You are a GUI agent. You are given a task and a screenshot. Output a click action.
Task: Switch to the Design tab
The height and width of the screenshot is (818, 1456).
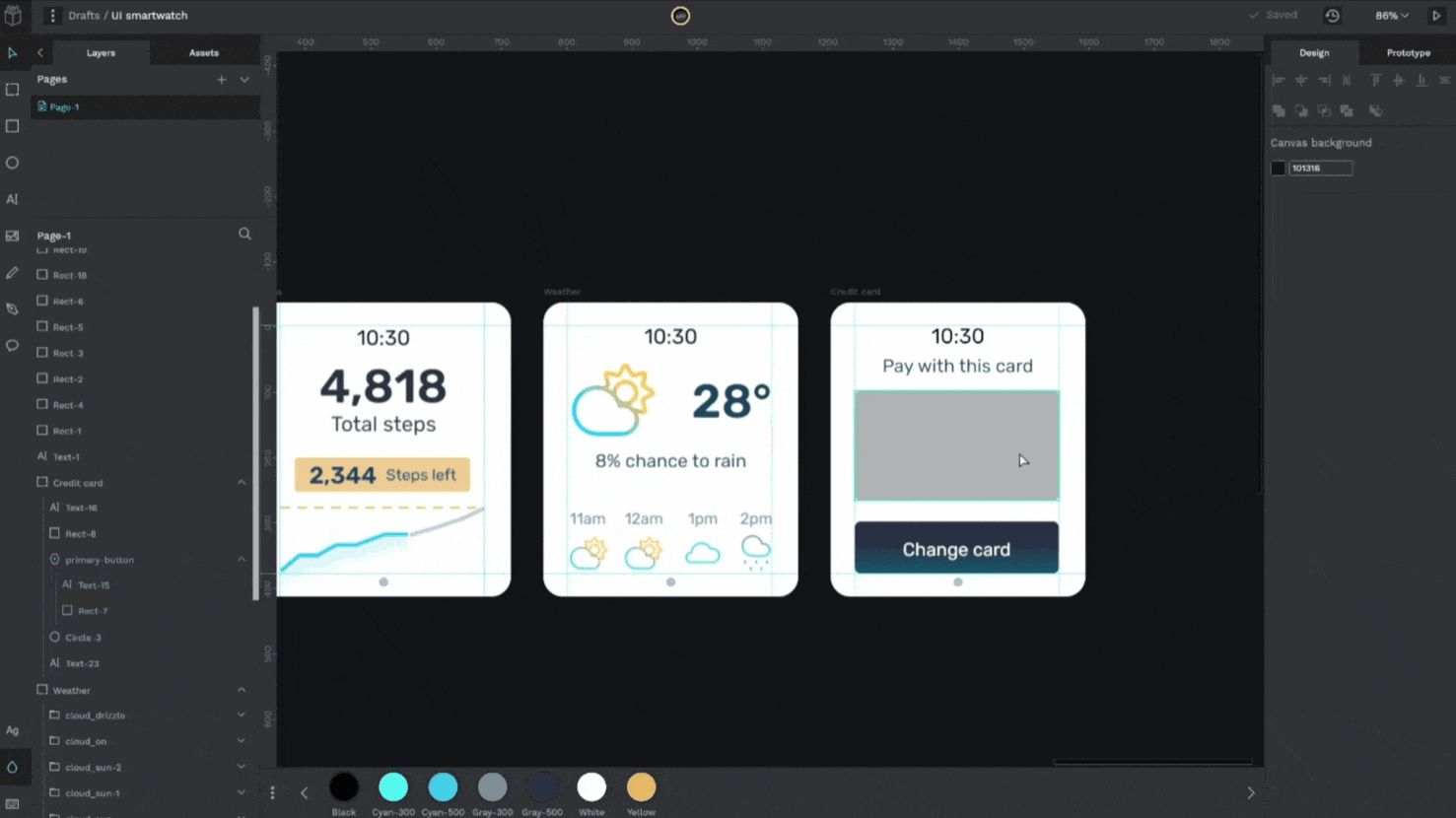pyautogui.click(x=1314, y=53)
